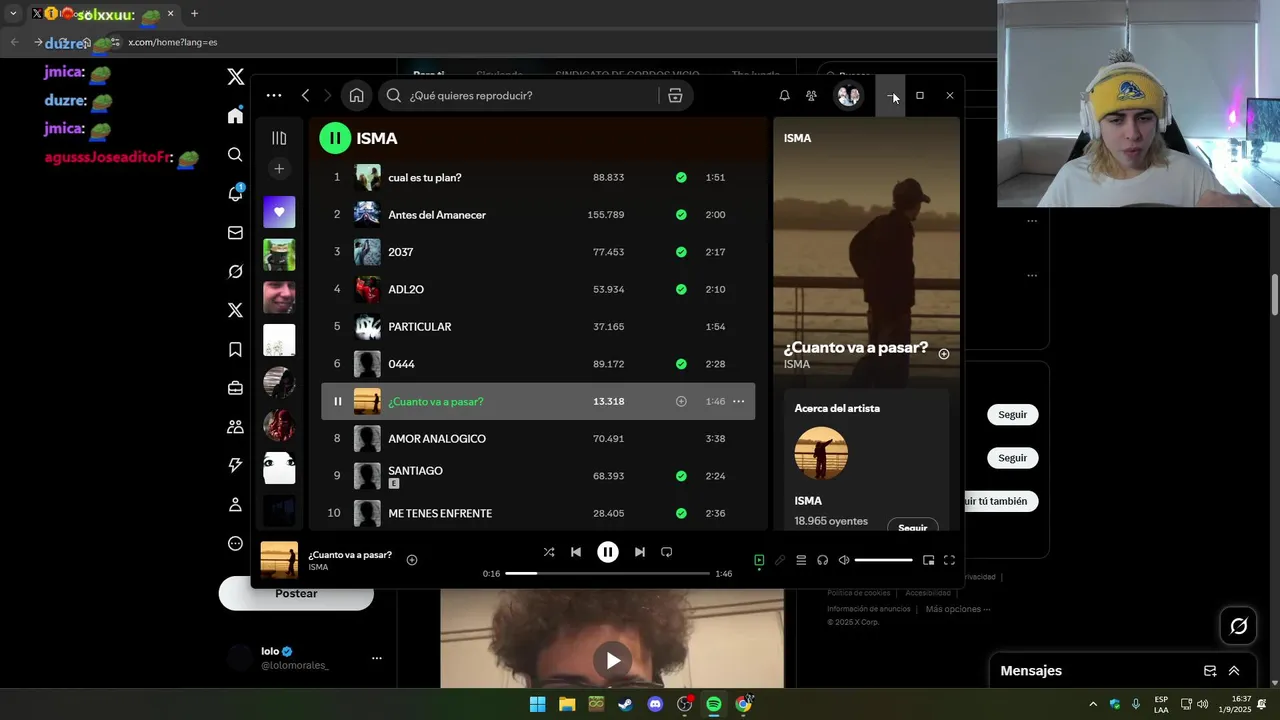Viewport: 1280px width, 720px height.
Task: Follow ISMA in the artist info card
Action: (912, 526)
